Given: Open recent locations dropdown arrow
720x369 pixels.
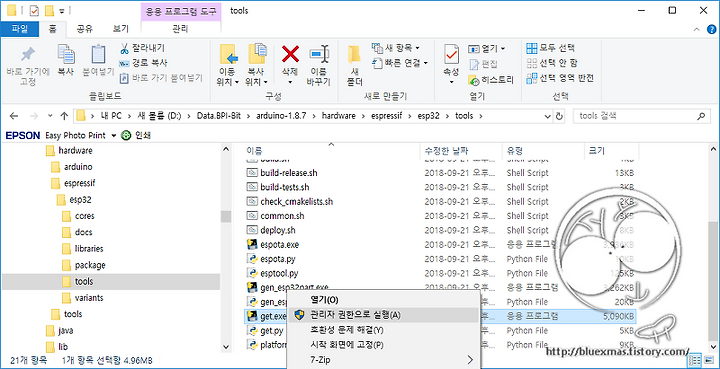Looking at the screenshot, I should click(50, 116).
